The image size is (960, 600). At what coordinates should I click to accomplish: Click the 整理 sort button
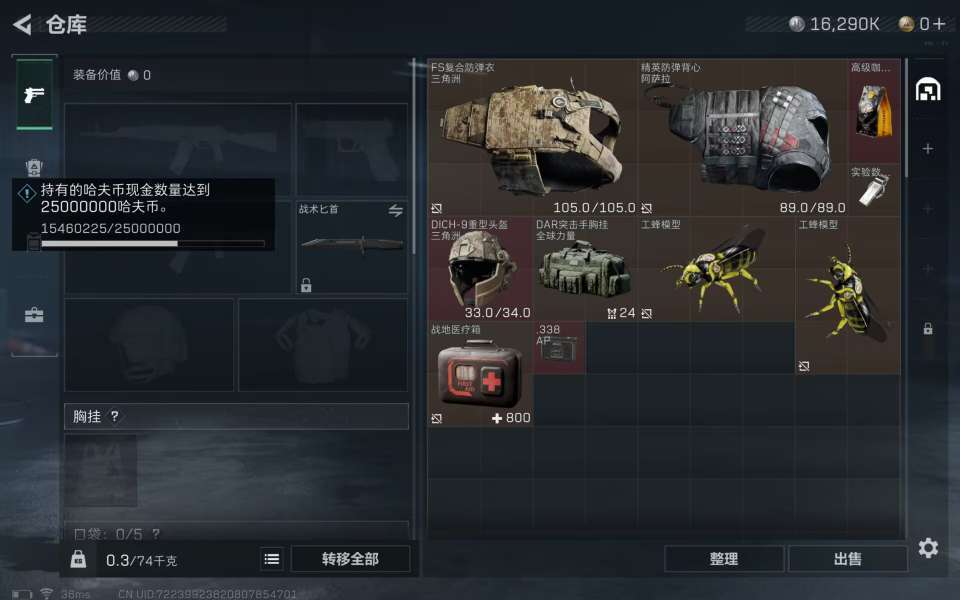coord(724,559)
